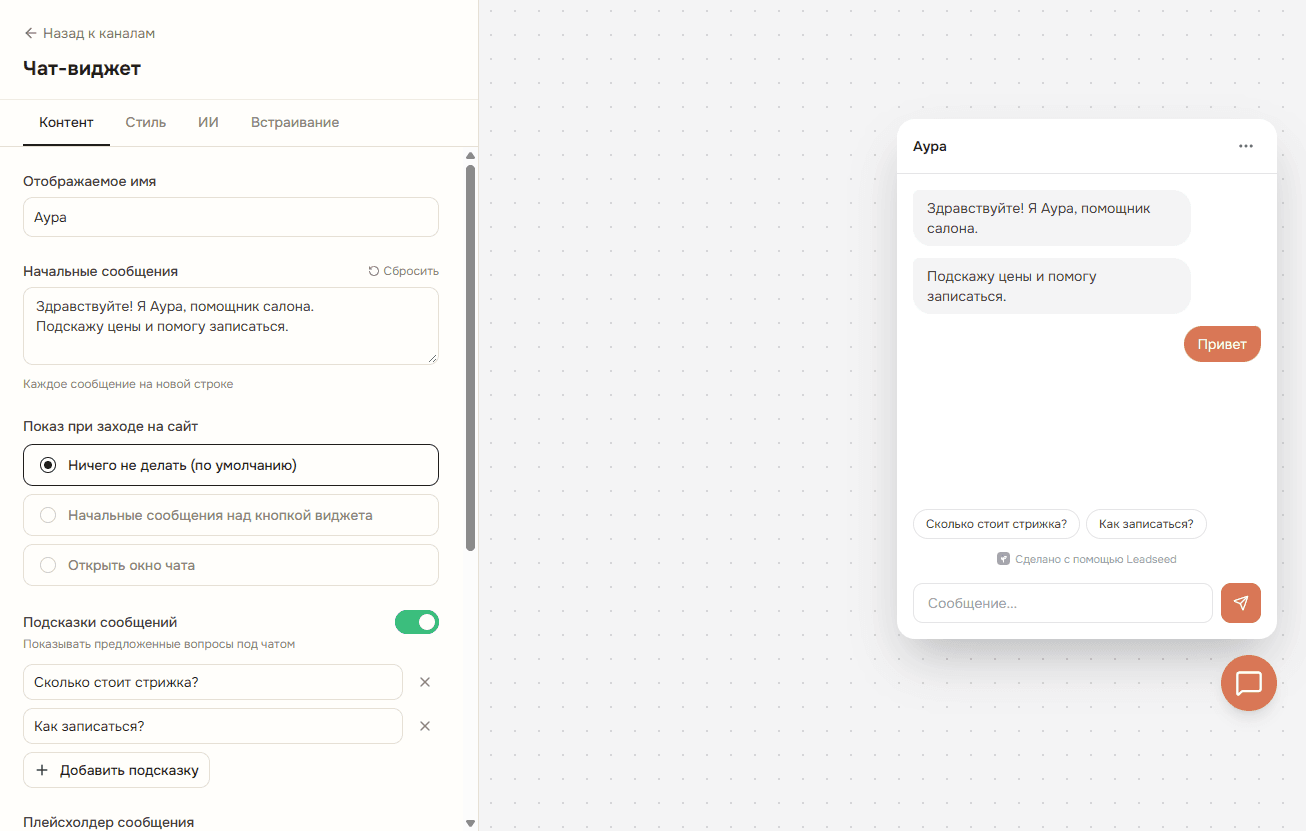Screen dimensions: 1306x831
Task: Click into the Отображаемое имя field
Action: coord(231,217)
